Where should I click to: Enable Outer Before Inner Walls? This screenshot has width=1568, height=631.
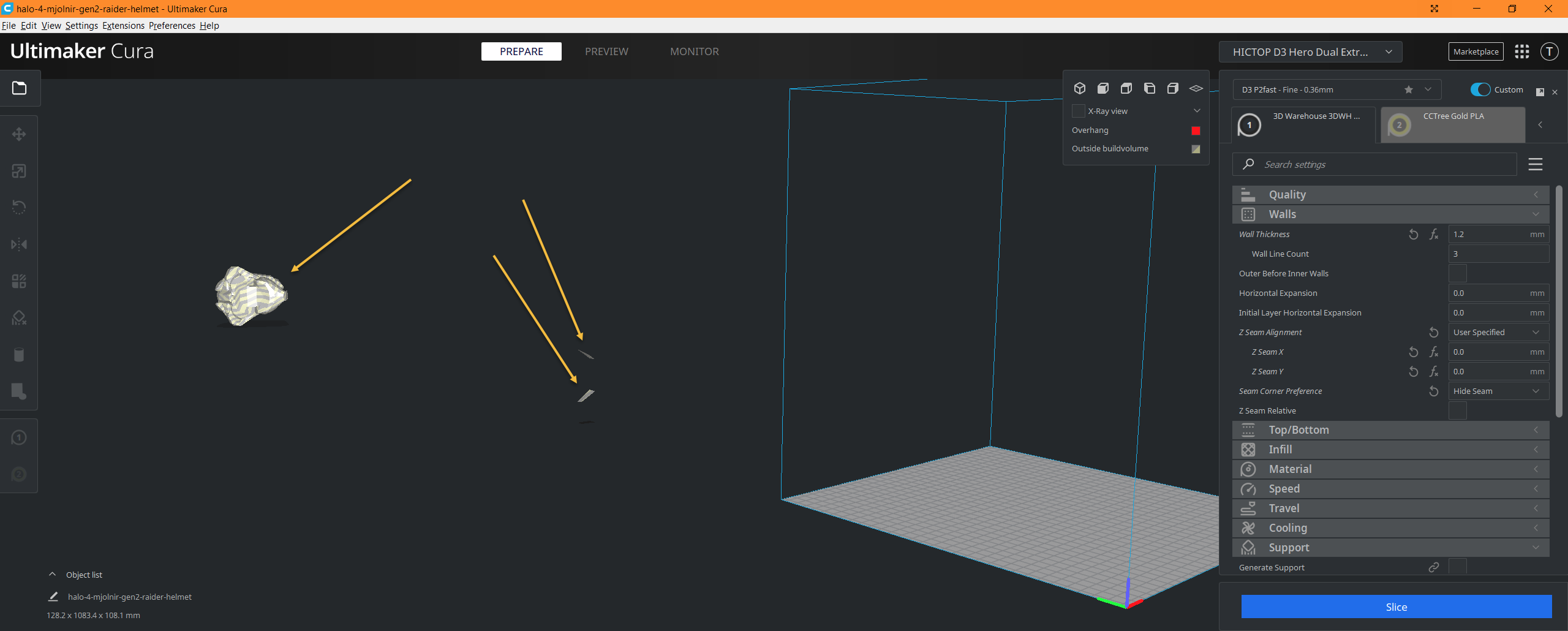(1458, 273)
